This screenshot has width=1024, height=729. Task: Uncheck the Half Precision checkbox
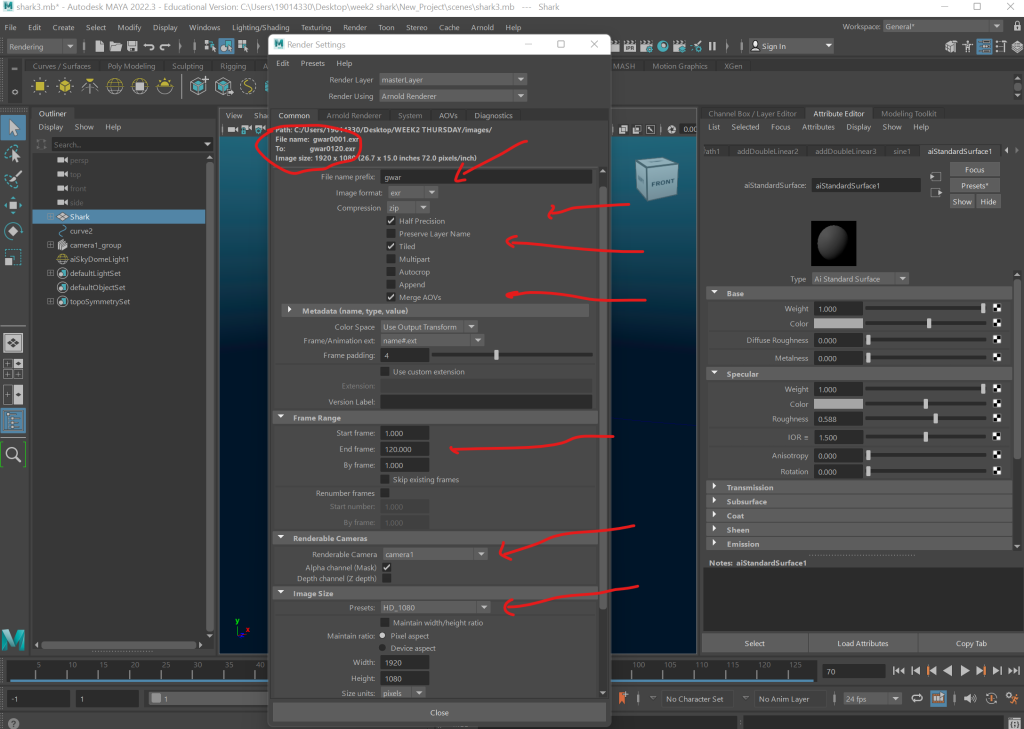391,221
